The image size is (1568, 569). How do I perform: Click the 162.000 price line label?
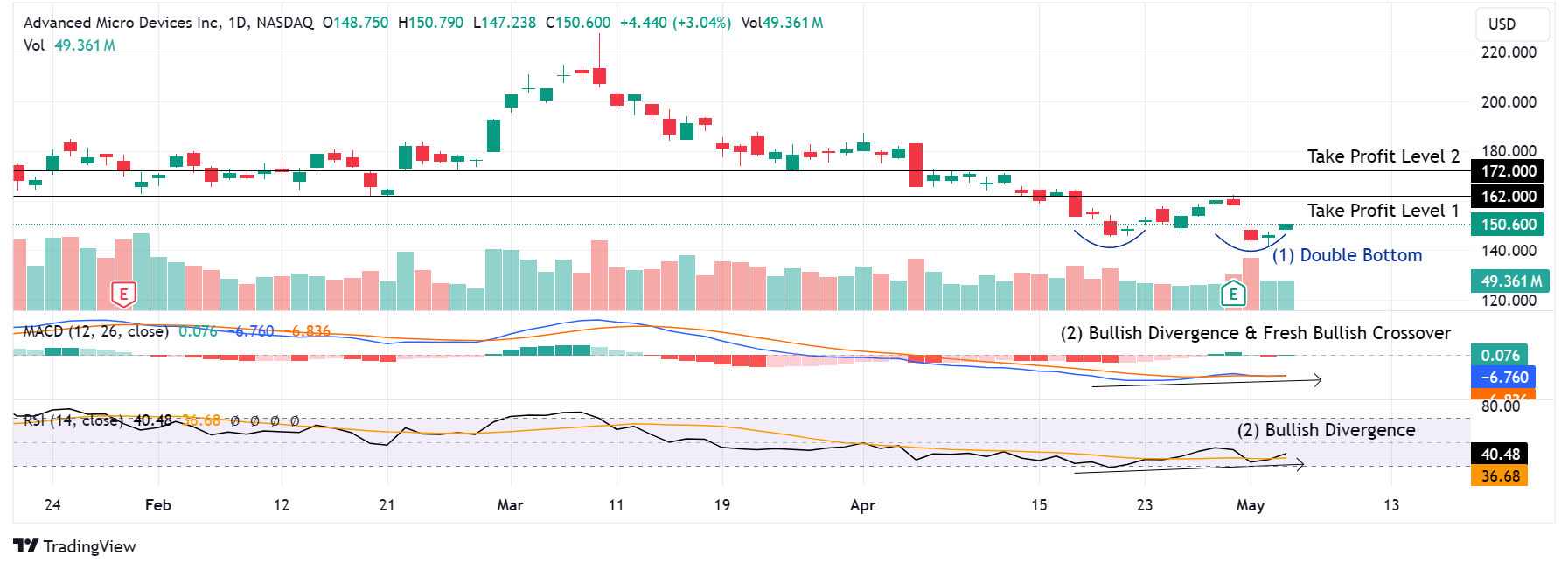(1509, 197)
